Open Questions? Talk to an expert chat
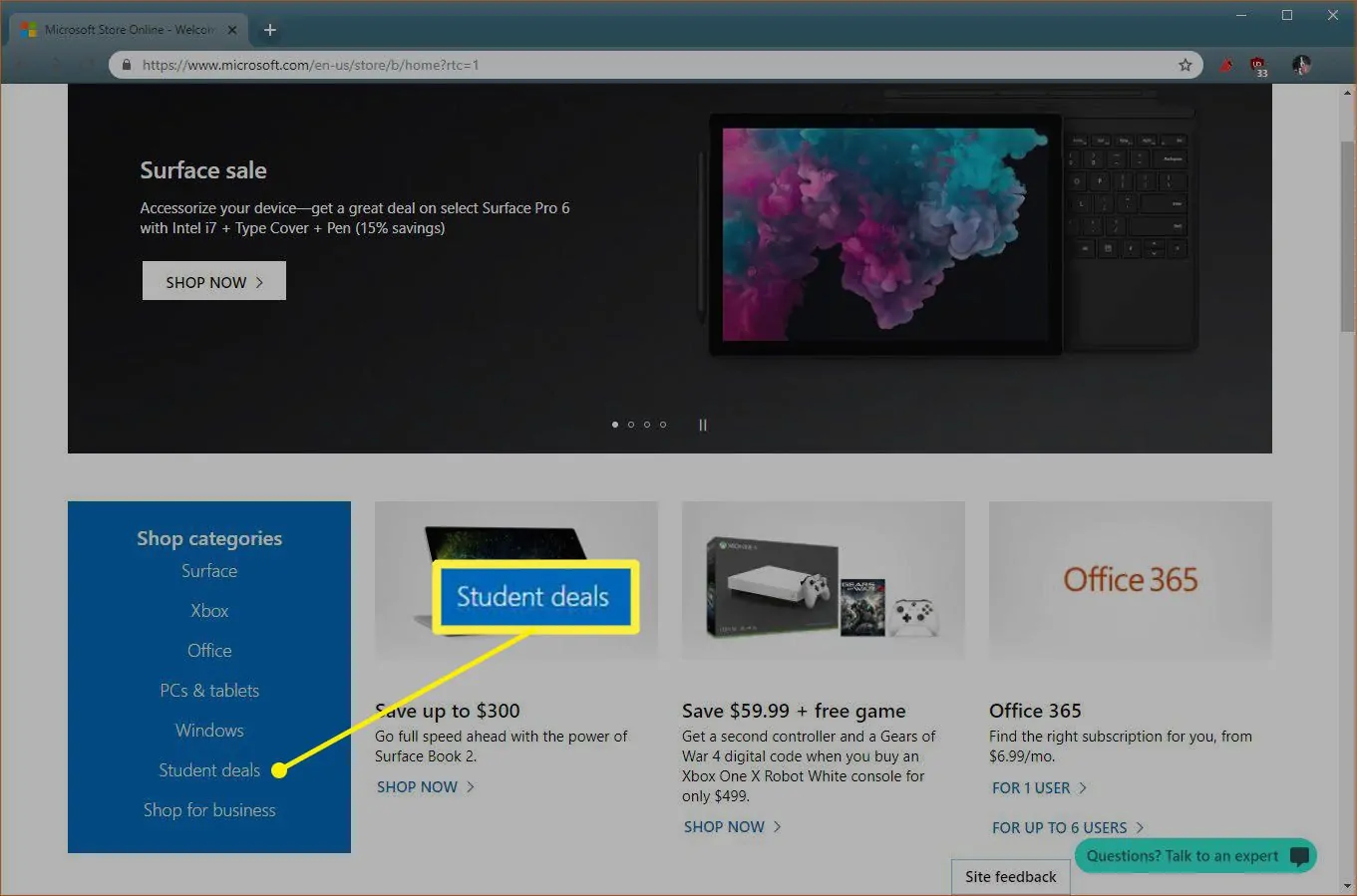This screenshot has height=896, width=1357. (x=1195, y=856)
